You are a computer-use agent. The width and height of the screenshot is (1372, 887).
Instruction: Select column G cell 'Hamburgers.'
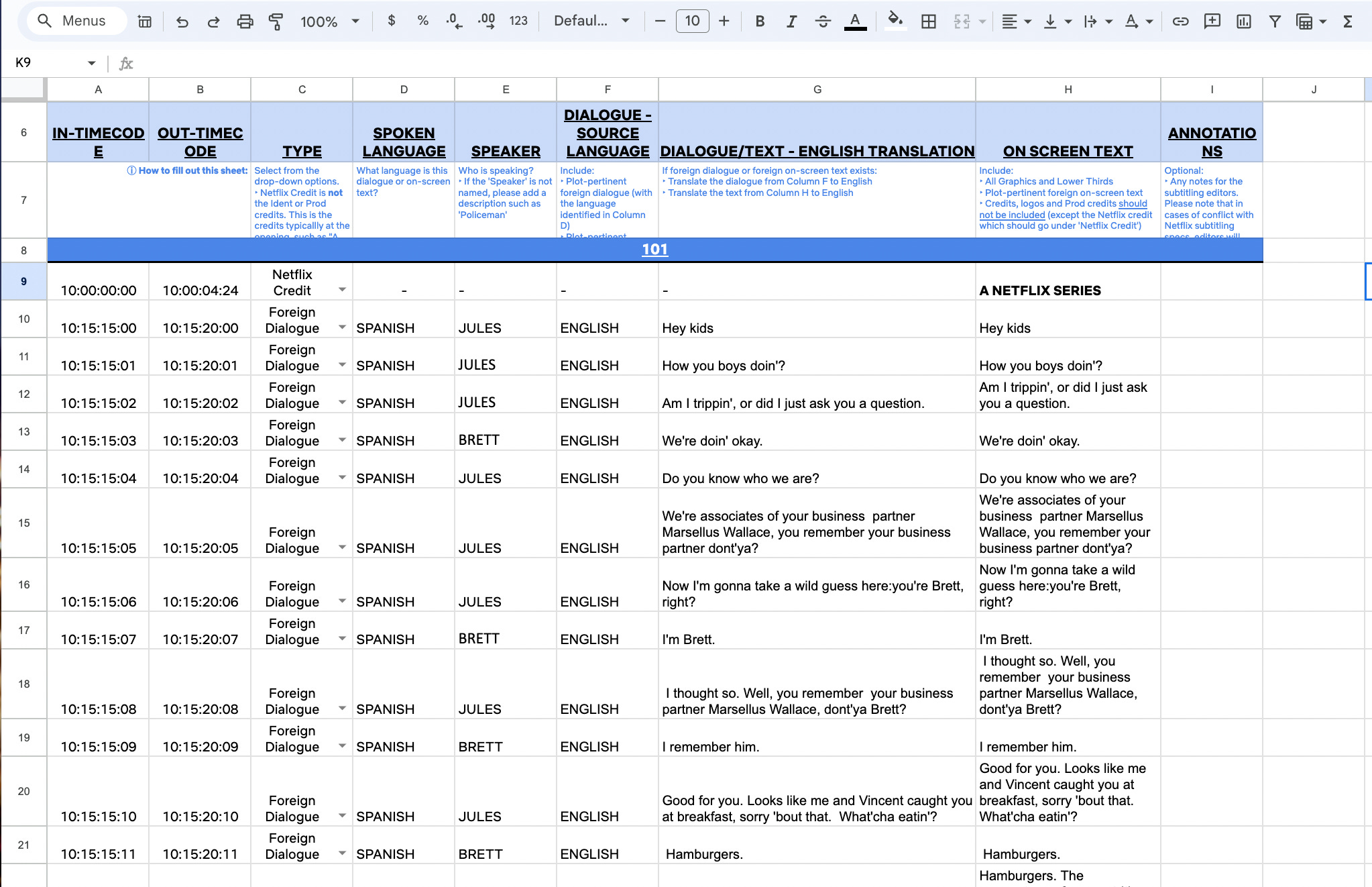817,845
